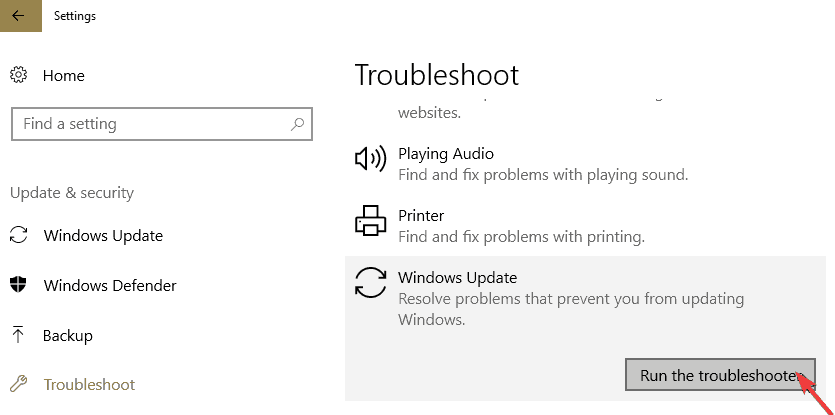Focus the Find a setting search box

150,124
